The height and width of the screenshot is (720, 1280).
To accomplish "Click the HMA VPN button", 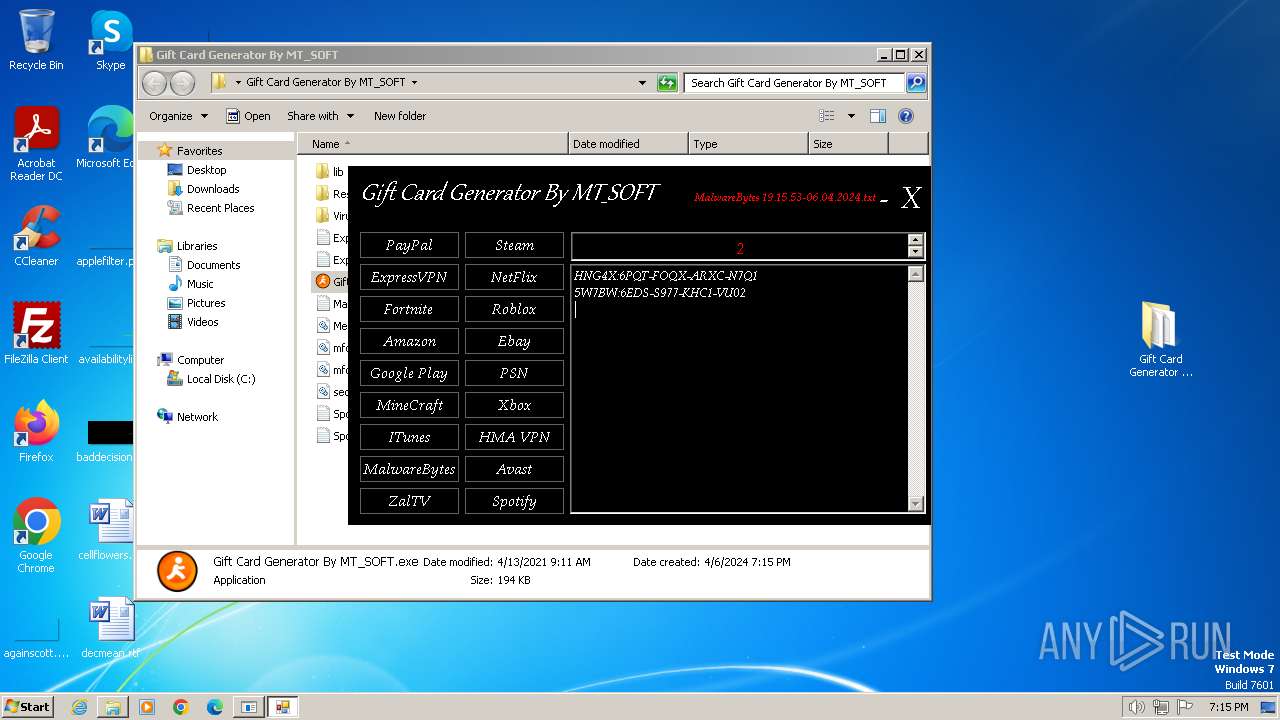I will [x=514, y=437].
